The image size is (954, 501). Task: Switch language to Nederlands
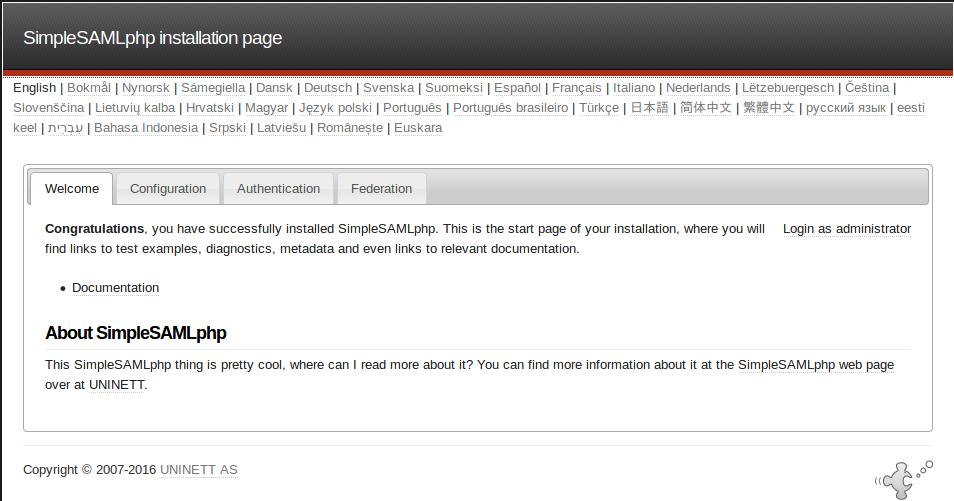[698, 88]
